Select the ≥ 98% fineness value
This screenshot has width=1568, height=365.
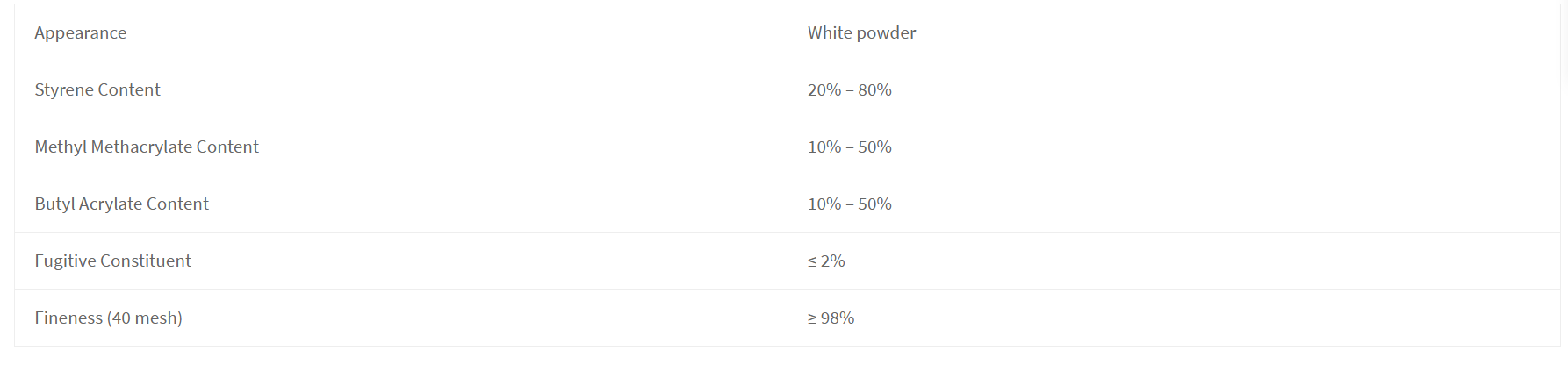[831, 318]
